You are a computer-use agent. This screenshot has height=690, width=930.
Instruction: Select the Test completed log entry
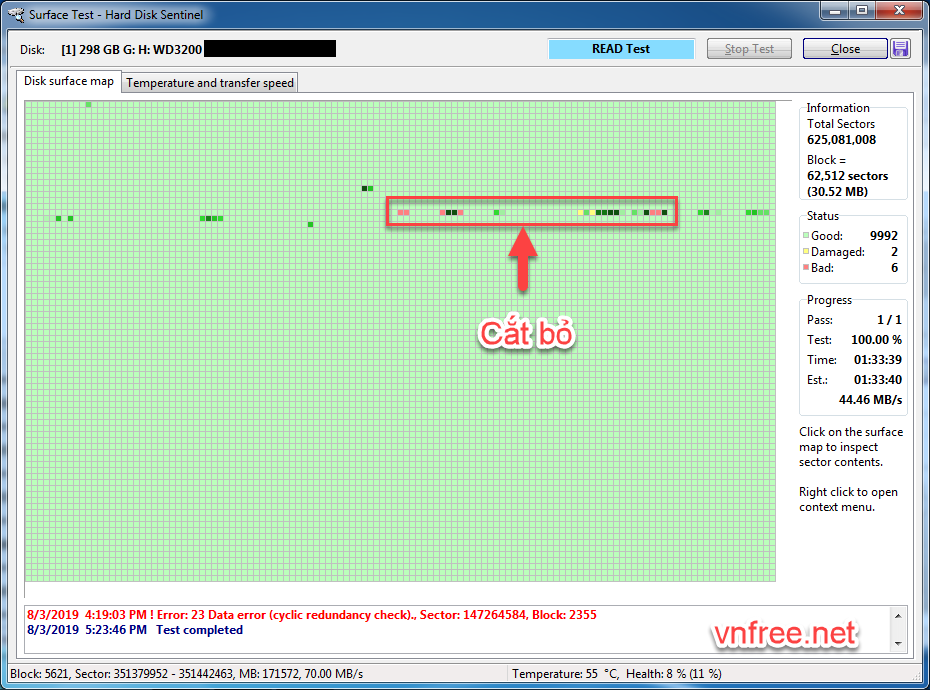point(199,630)
